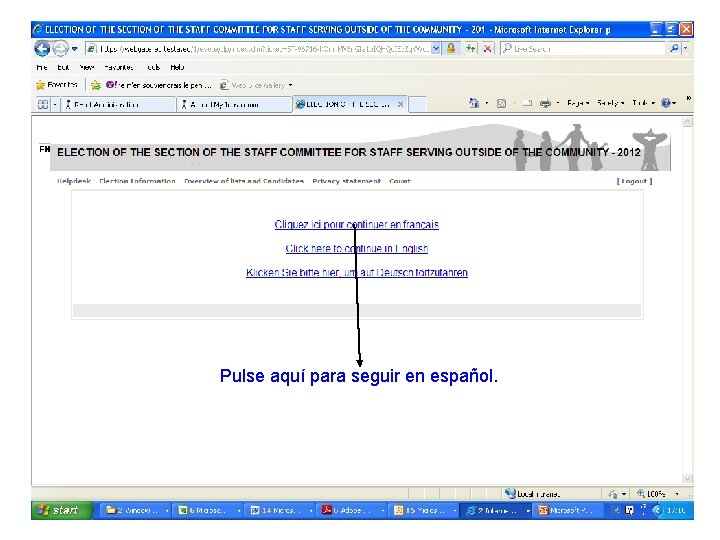Click the security padlock icon
Image resolution: width=720 pixels, height=540 pixels.
click(x=451, y=48)
